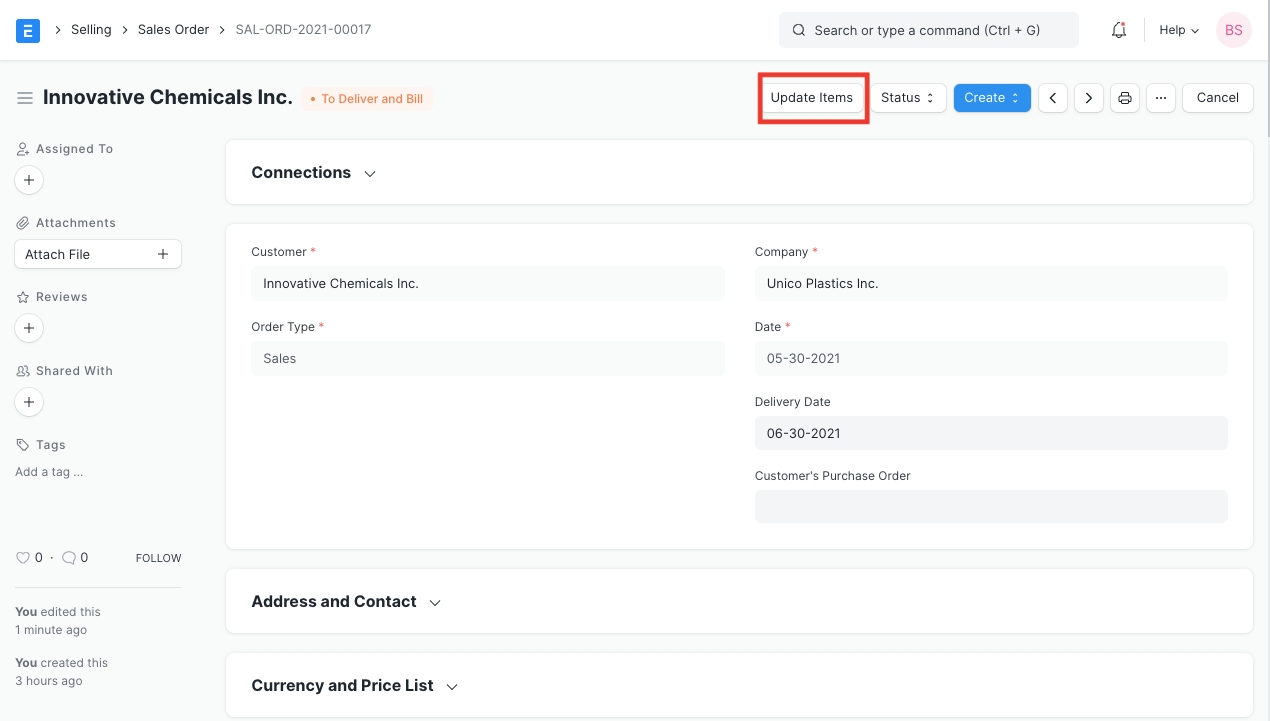The width and height of the screenshot is (1270, 721).
Task: Add a review with plus button
Action: 29,328
